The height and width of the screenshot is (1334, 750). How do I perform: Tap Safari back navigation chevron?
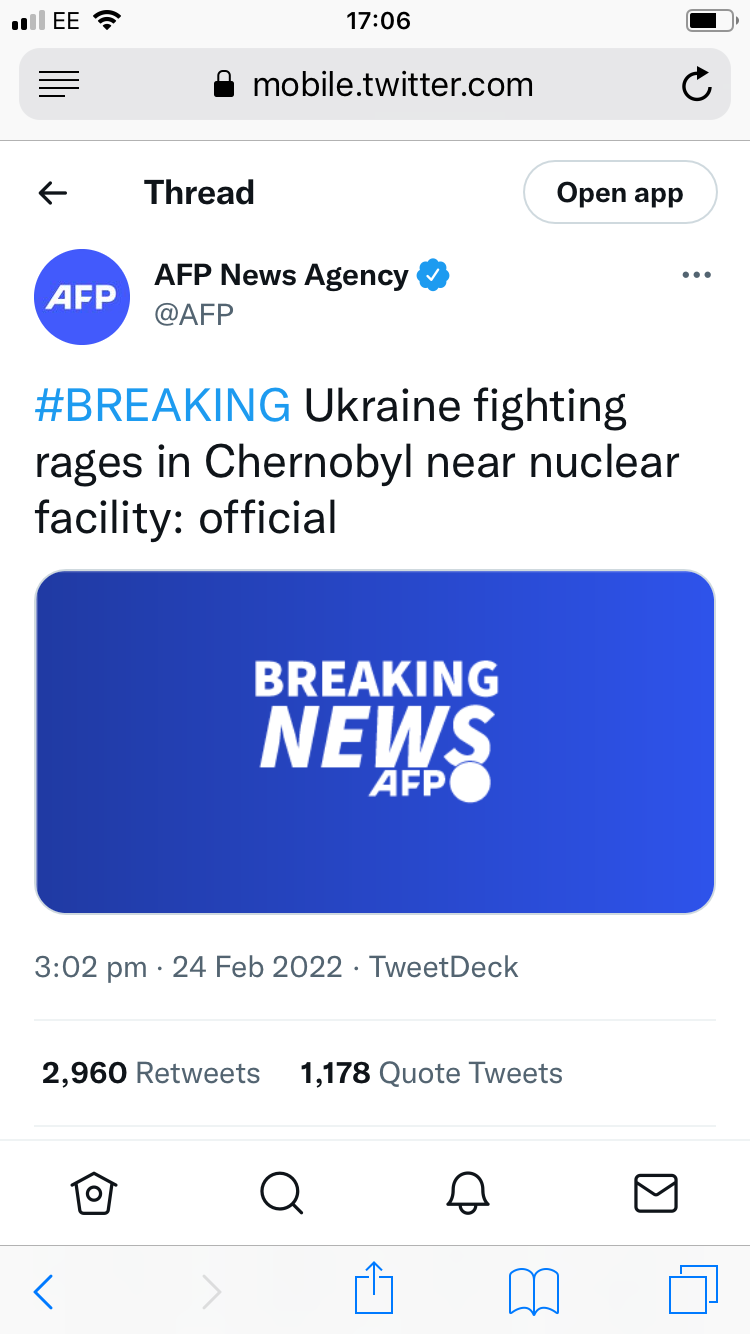click(x=44, y=1291)
